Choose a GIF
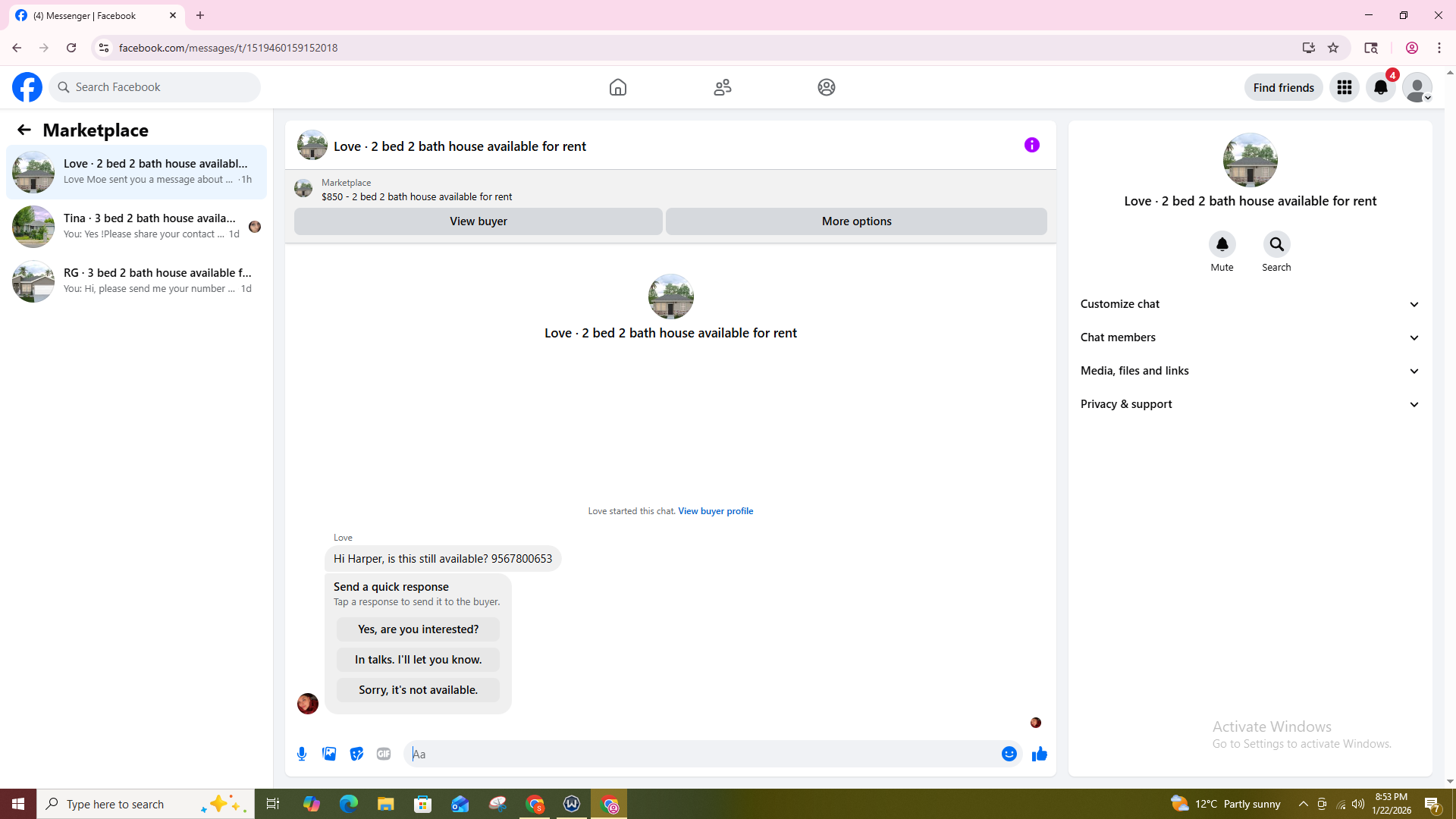Viewport: 1456px width, 819px height. point(384,754)
